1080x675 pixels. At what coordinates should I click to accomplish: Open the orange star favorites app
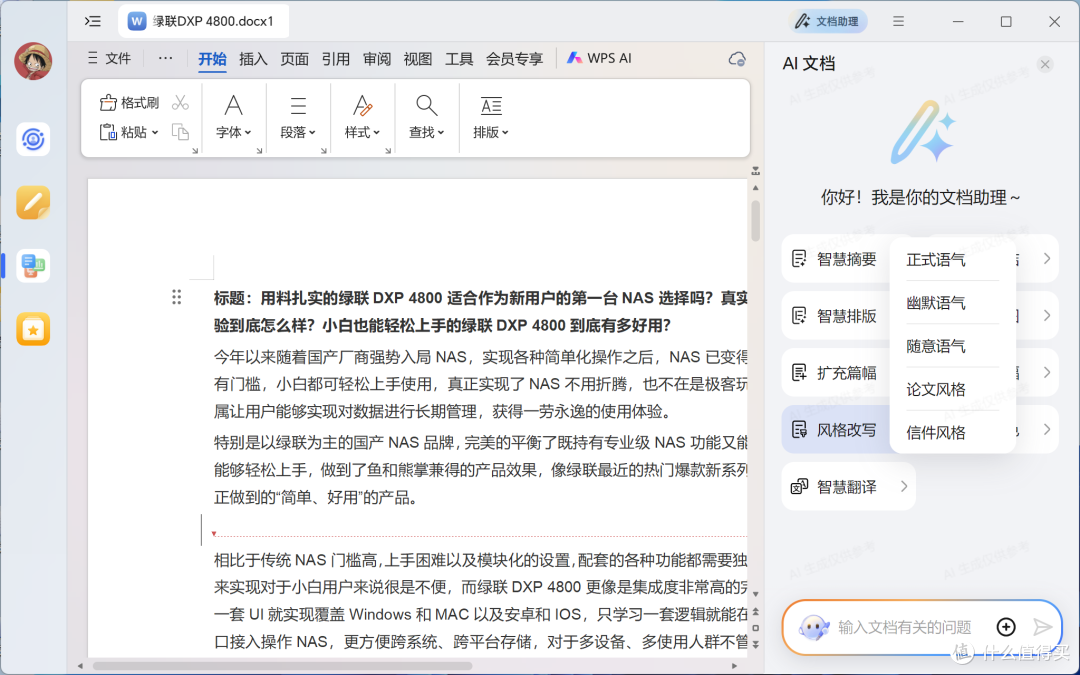[x=33, y=329]
